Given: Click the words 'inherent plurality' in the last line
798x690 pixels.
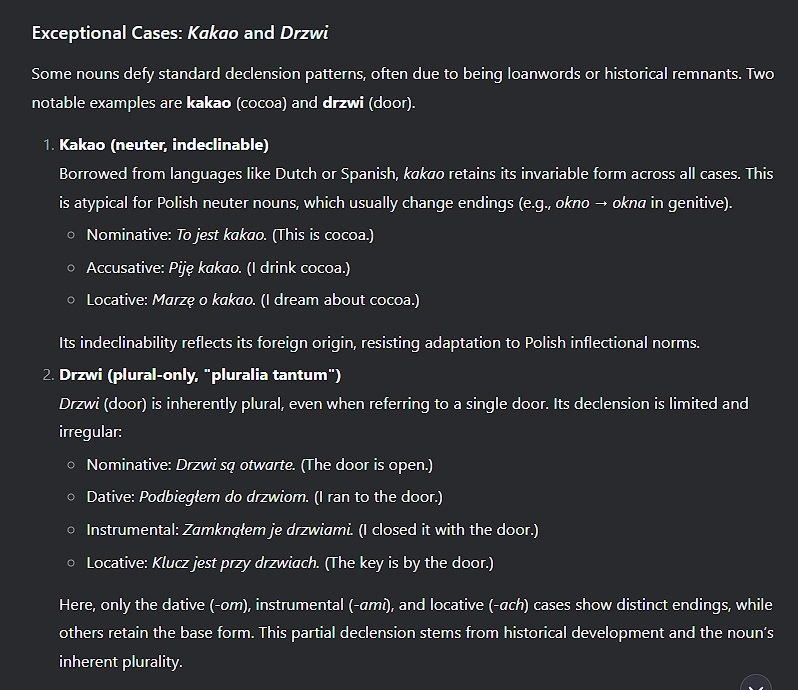Looking at the screenshot, I should pyautogui.click(x=119, y=662).
